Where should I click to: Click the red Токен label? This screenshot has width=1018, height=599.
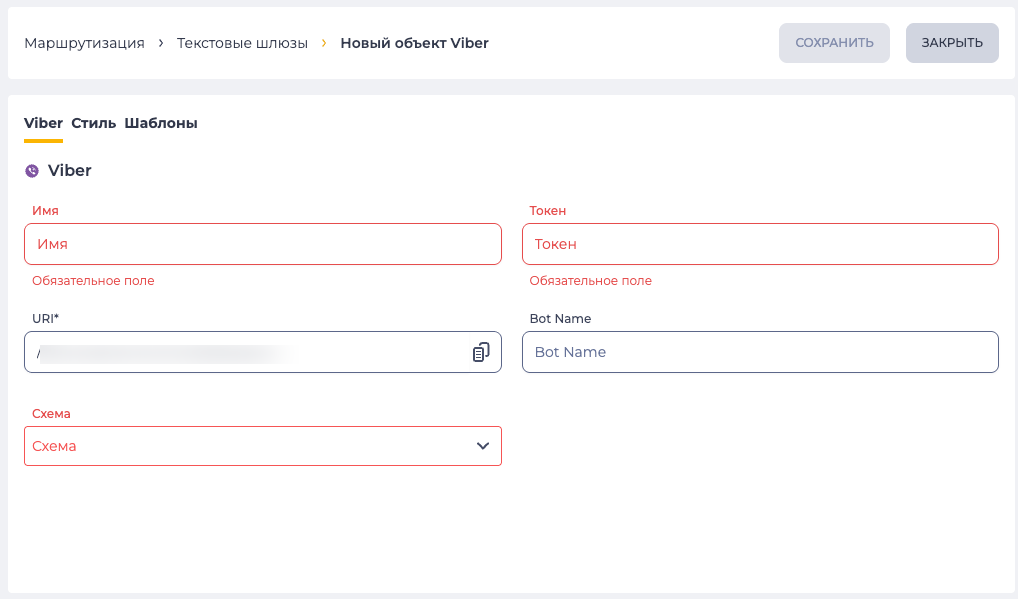point(548,210)
